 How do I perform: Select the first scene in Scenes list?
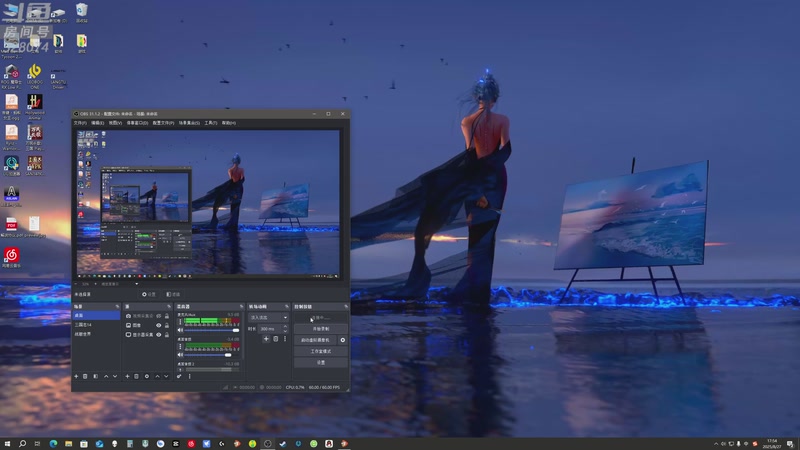click(96, 315)
